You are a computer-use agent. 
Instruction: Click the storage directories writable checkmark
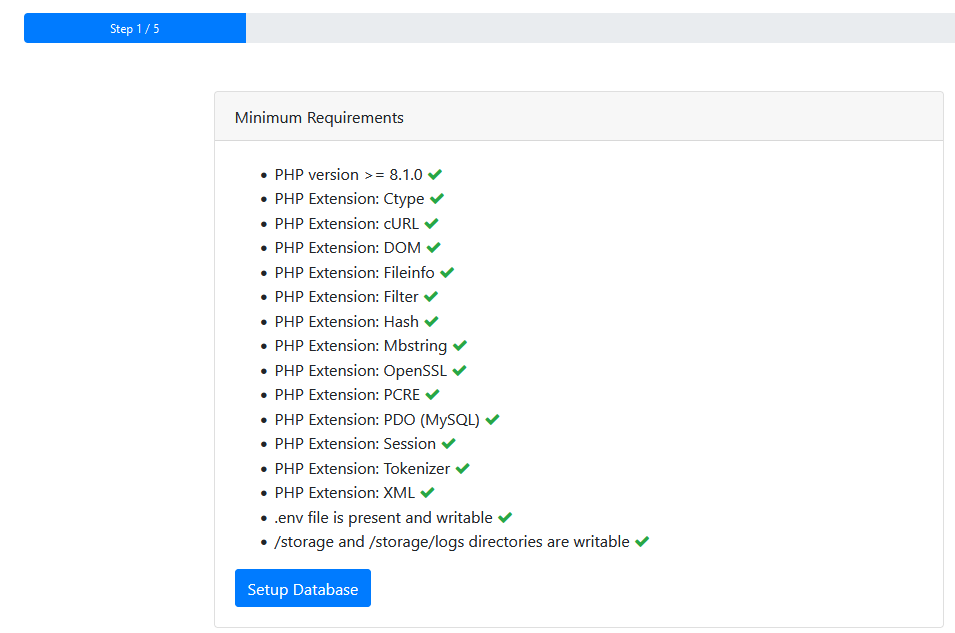click(x=642, y=541)
